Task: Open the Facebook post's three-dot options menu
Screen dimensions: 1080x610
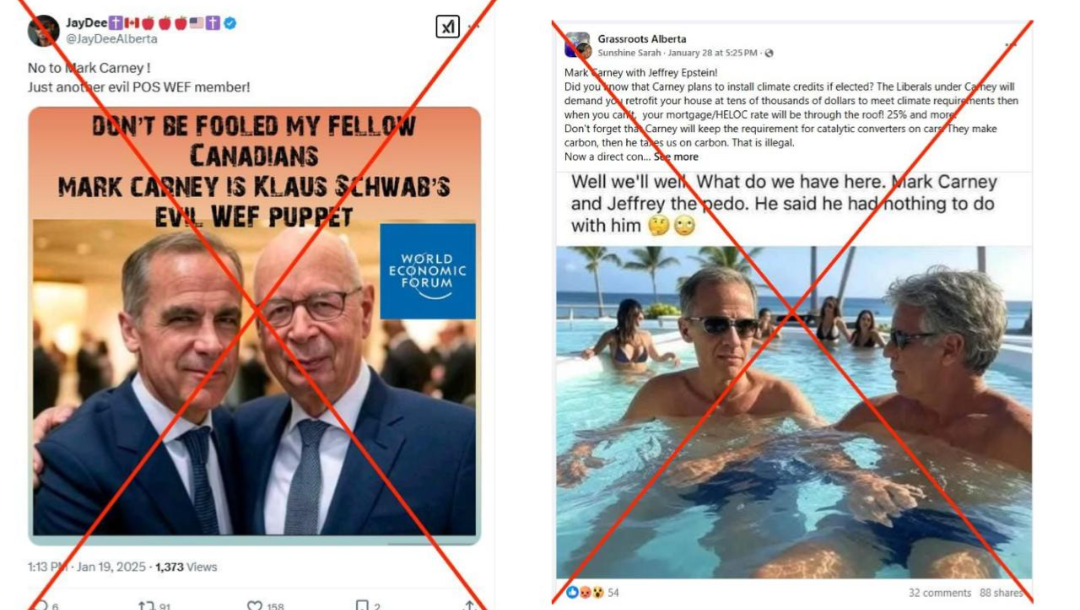Action: coord(1010,45)
